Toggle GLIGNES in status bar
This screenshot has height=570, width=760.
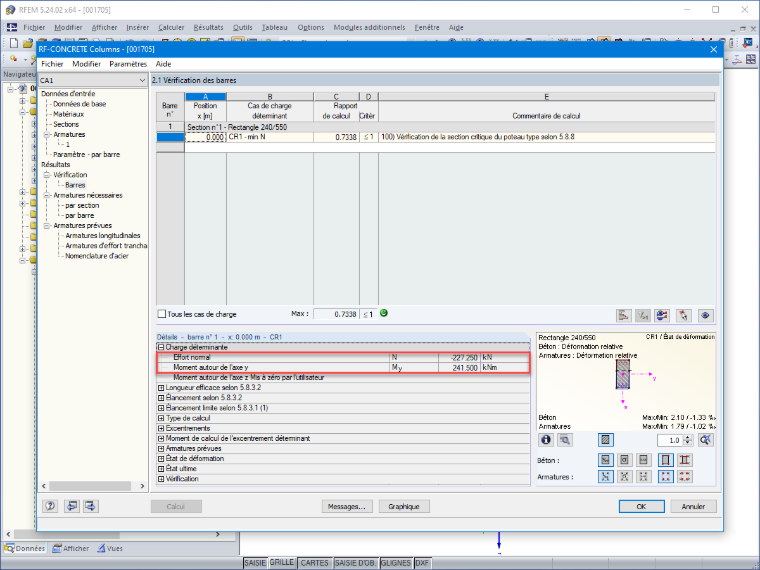(396, 563)
